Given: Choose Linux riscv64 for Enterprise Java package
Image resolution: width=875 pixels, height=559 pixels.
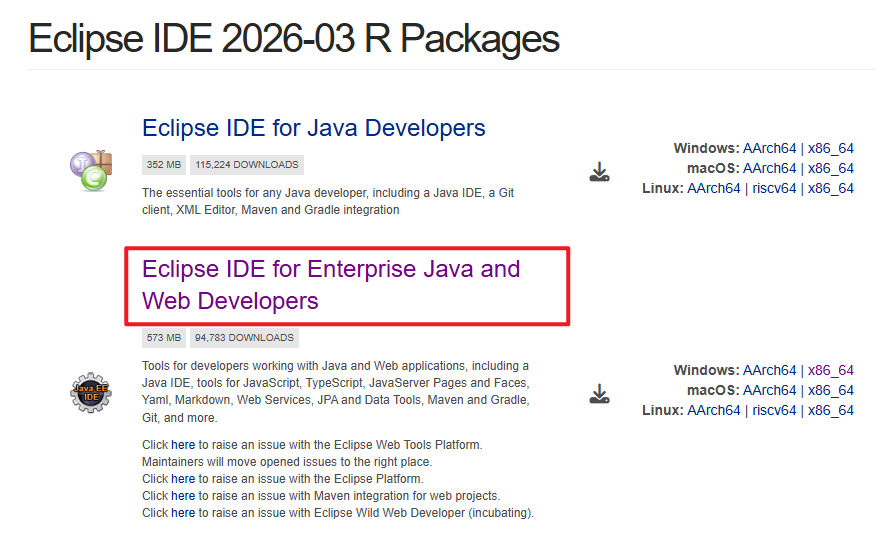Looking at the screenshot, I should click(x=775, y=410).
